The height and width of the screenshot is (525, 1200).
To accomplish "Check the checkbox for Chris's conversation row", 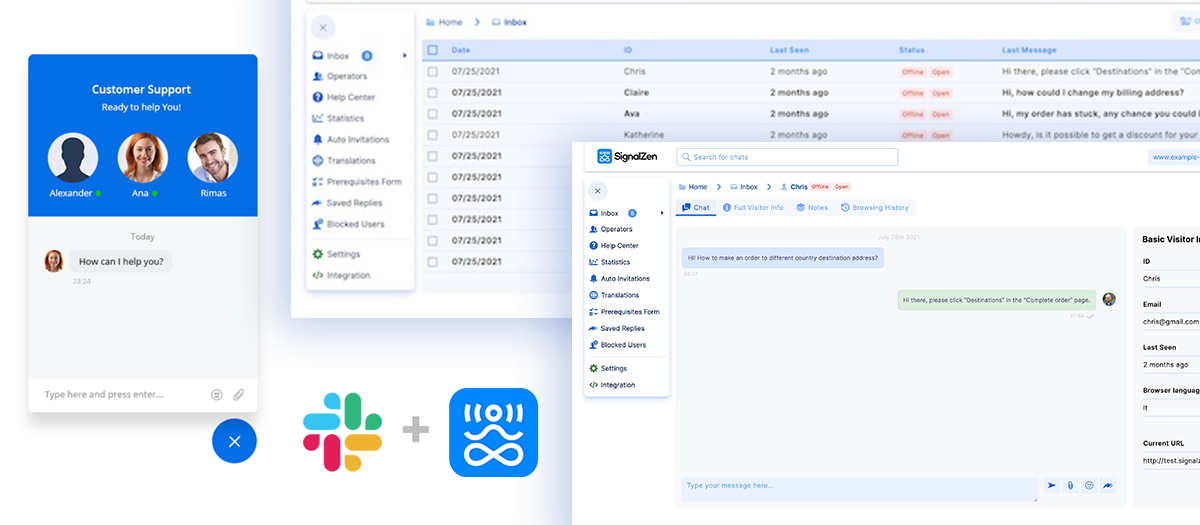I will coord(432,72).
